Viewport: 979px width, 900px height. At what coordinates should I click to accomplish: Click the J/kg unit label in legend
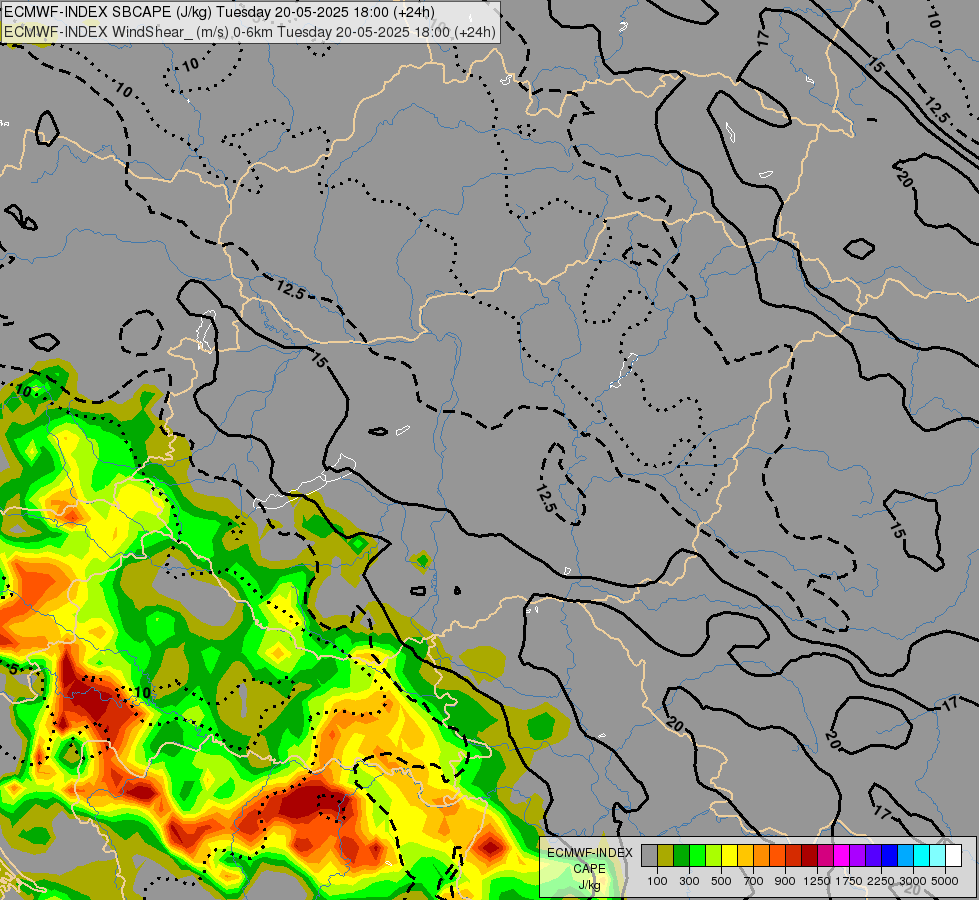point(589,885)
